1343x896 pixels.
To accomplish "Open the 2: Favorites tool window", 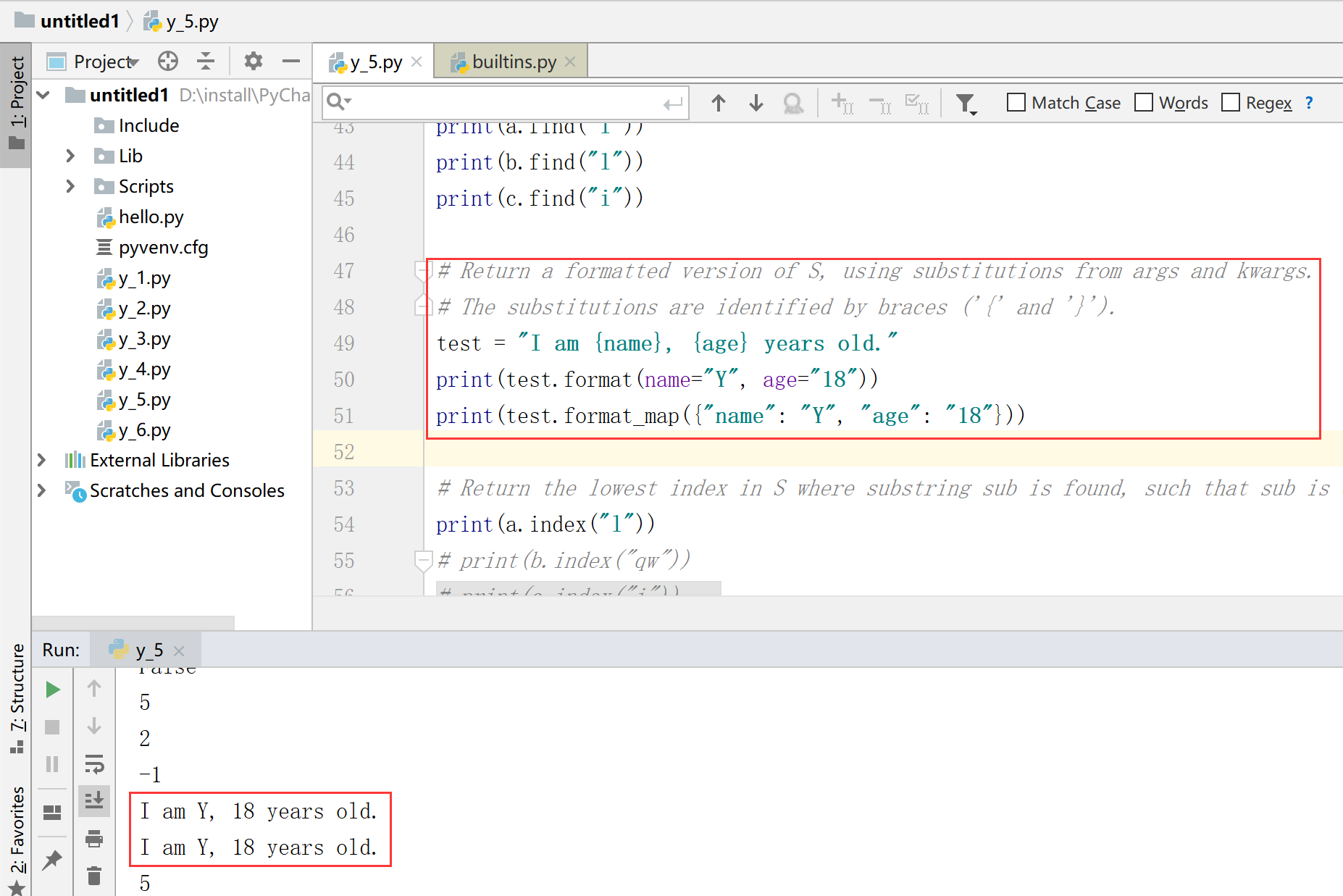I will click(16, 839).
